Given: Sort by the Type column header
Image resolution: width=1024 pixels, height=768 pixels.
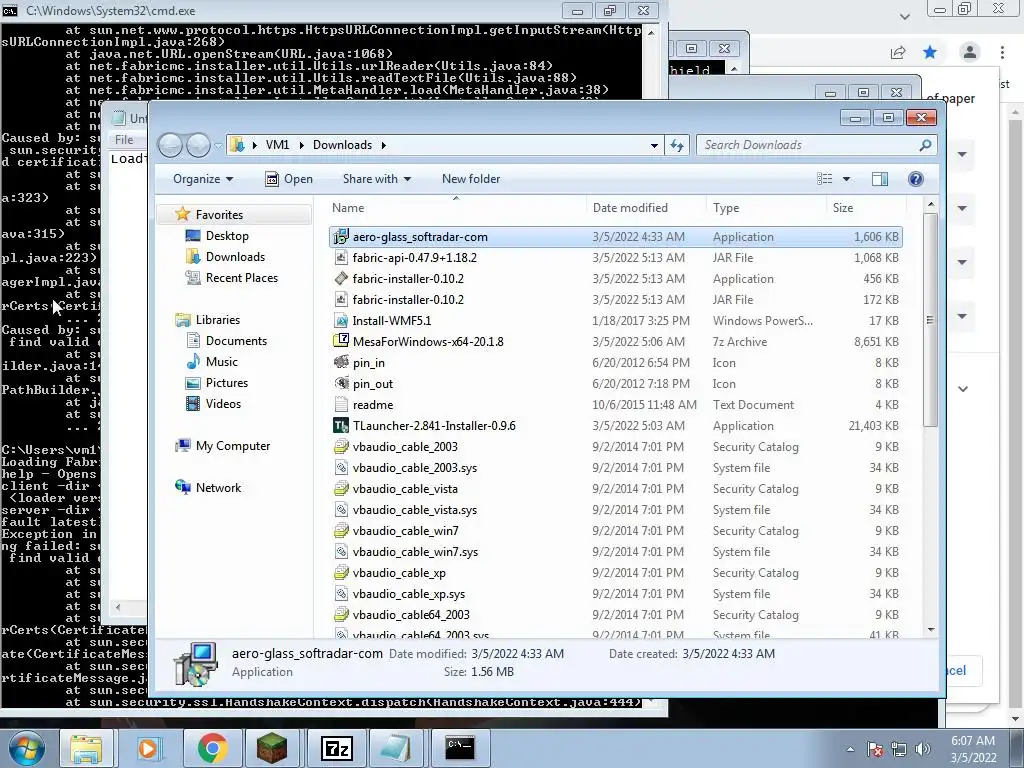Looking at the screenshot, I should pos(767,208).
